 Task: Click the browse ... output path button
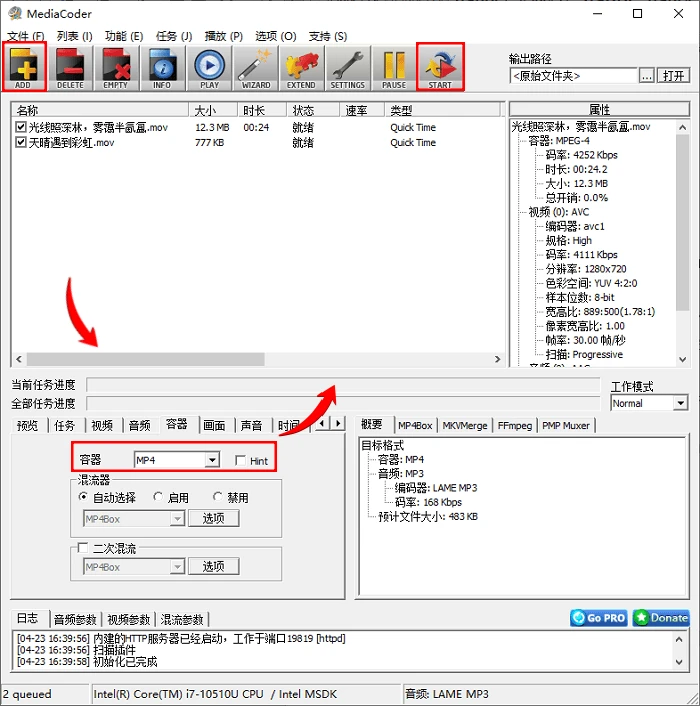pyautogui.click(x=646, y=76)
